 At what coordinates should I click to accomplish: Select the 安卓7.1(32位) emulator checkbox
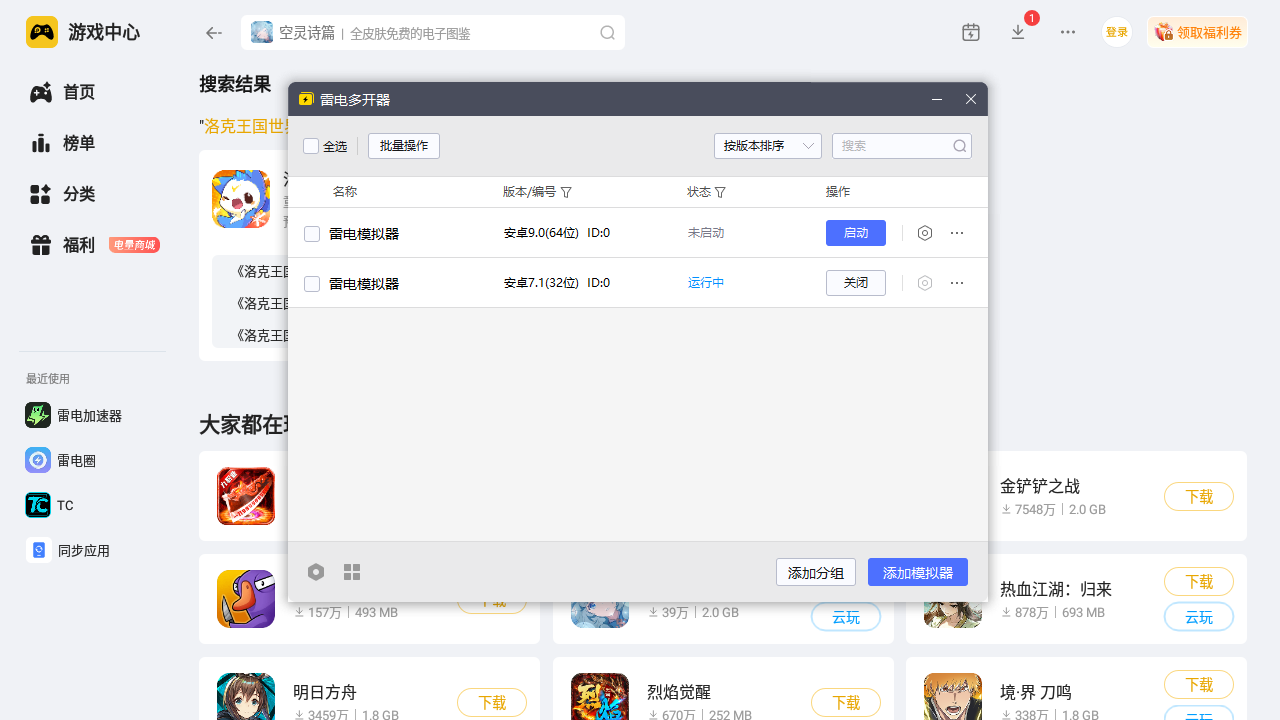(312, 284)
